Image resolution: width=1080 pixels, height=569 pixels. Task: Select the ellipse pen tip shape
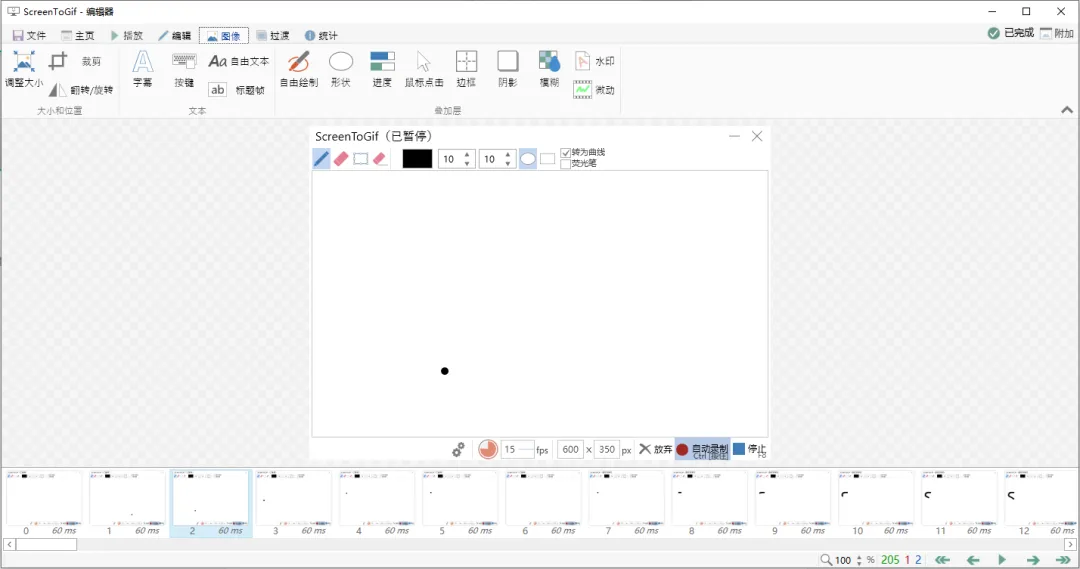coord(528,159)
